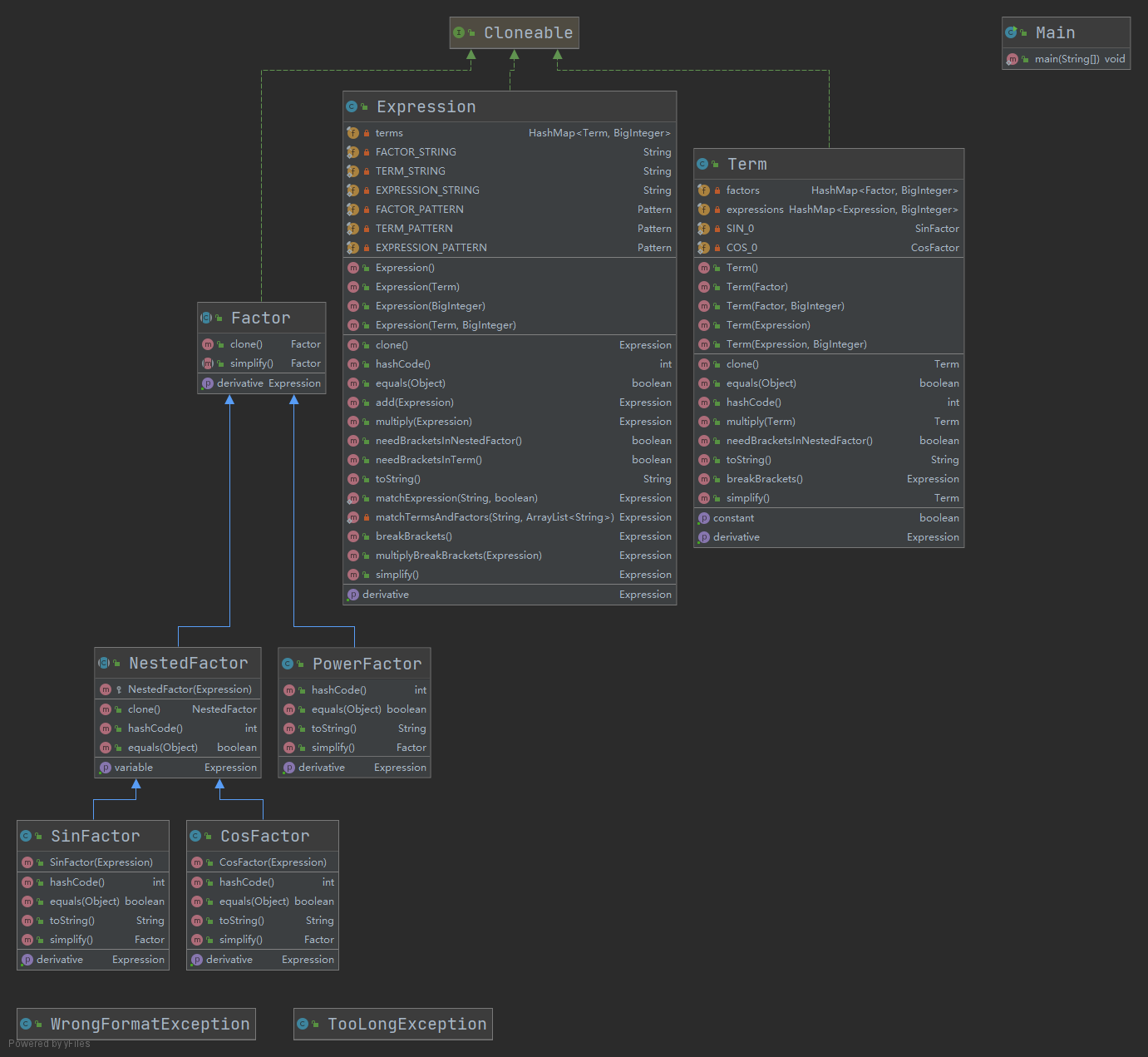The height and width of the screenshot is (1057, 1148).
Task: Select the TooLongException node
Action: (x=393, y=1024)
